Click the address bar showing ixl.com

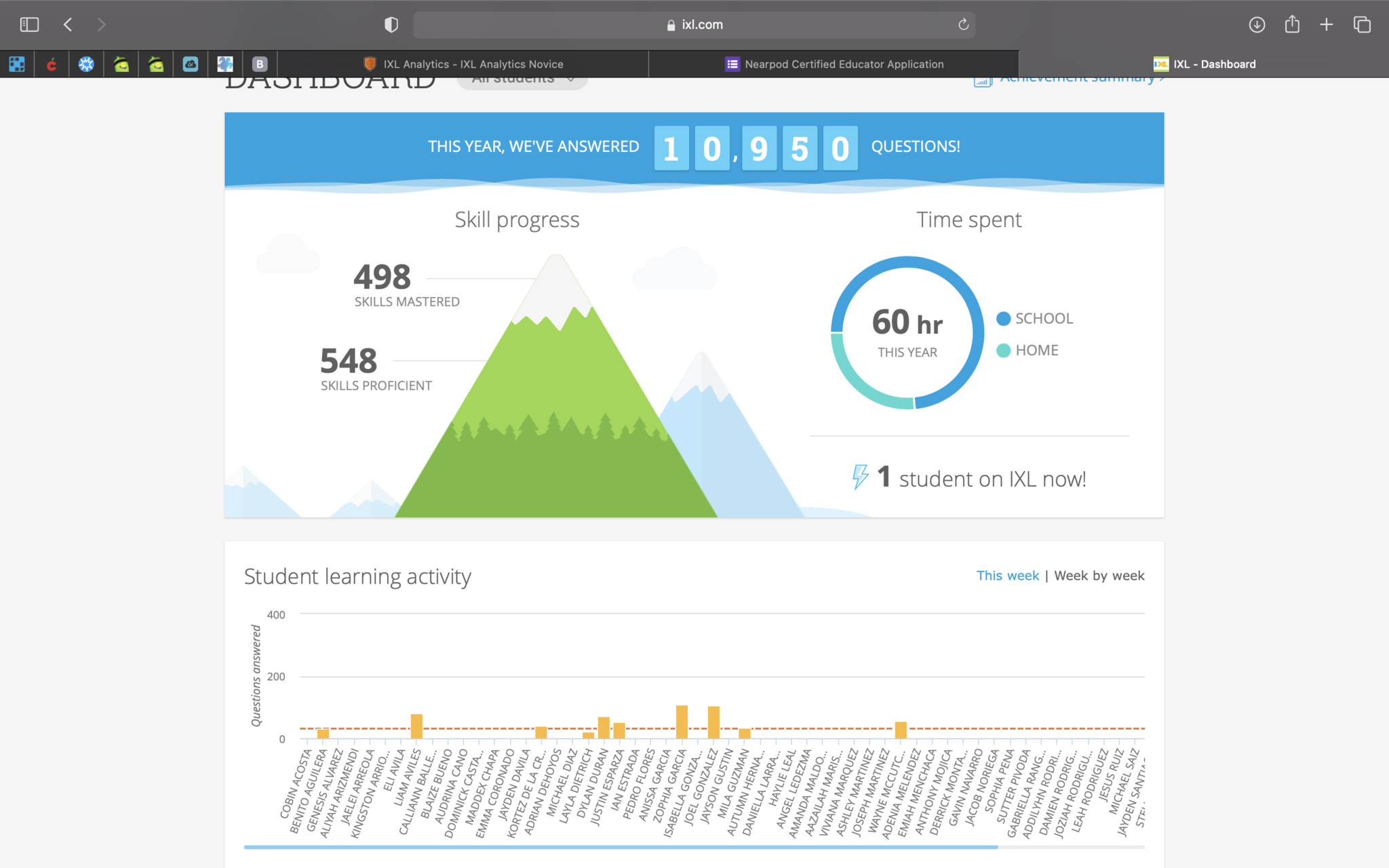pos(694,25)
